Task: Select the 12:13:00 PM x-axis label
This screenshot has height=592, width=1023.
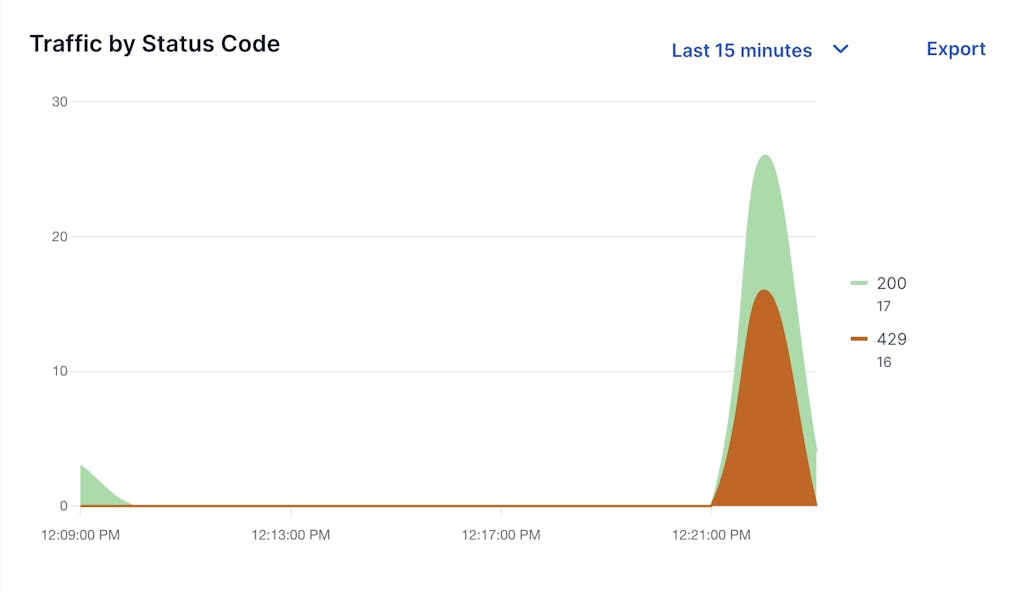Action: pyautogui.click(x=290, y=536)
